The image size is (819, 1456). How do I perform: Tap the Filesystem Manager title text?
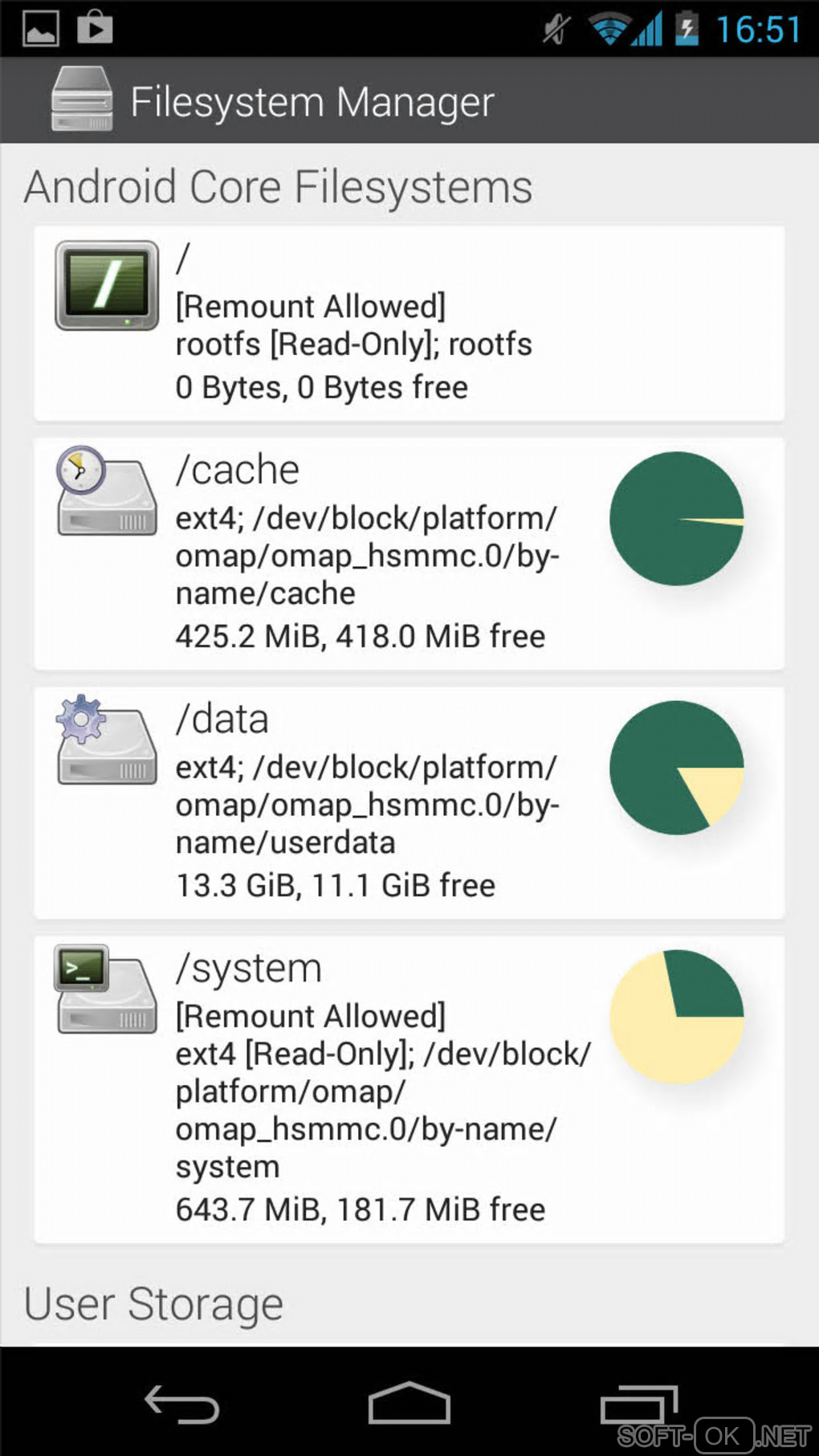(x=312, y=103)
